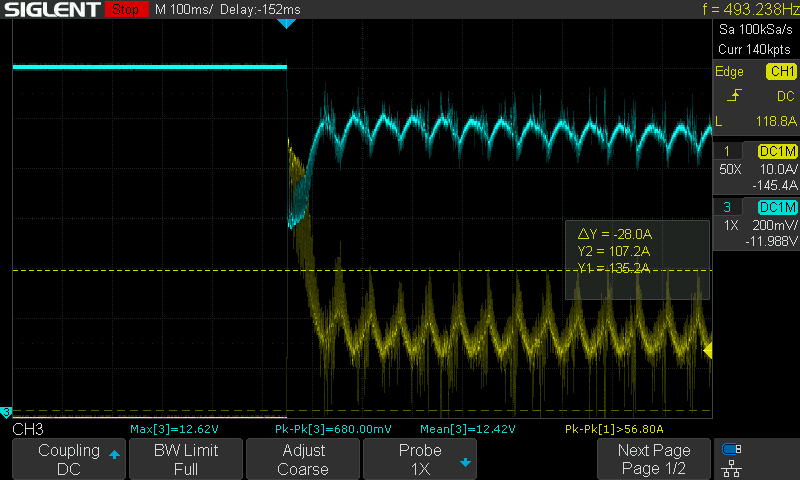Select the cyan trigger position marker at top
The height and width of the screenshot is (480, 800).
286,23
